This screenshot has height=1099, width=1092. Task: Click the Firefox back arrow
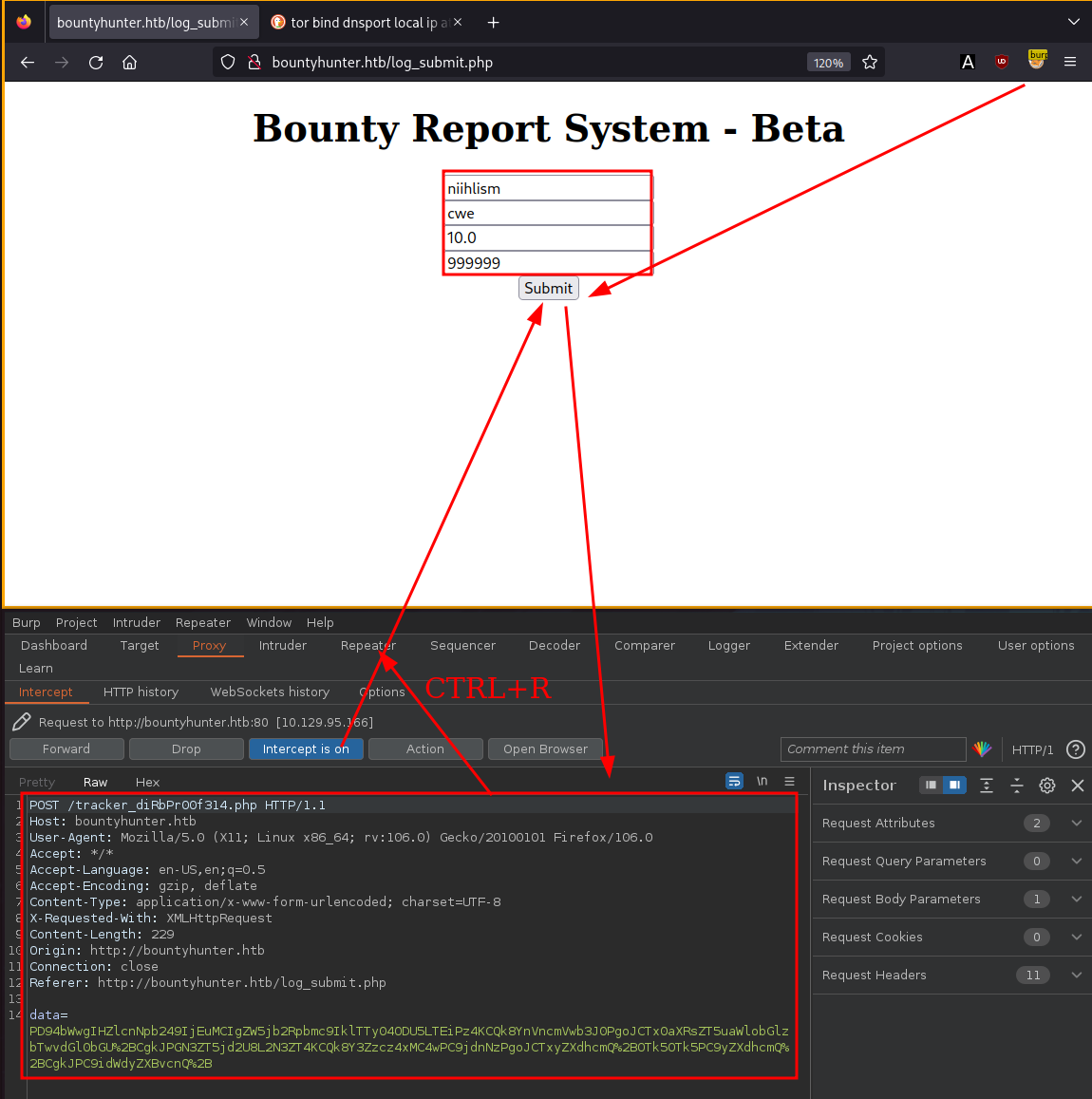pyautogui.click(x=28, y=63)
